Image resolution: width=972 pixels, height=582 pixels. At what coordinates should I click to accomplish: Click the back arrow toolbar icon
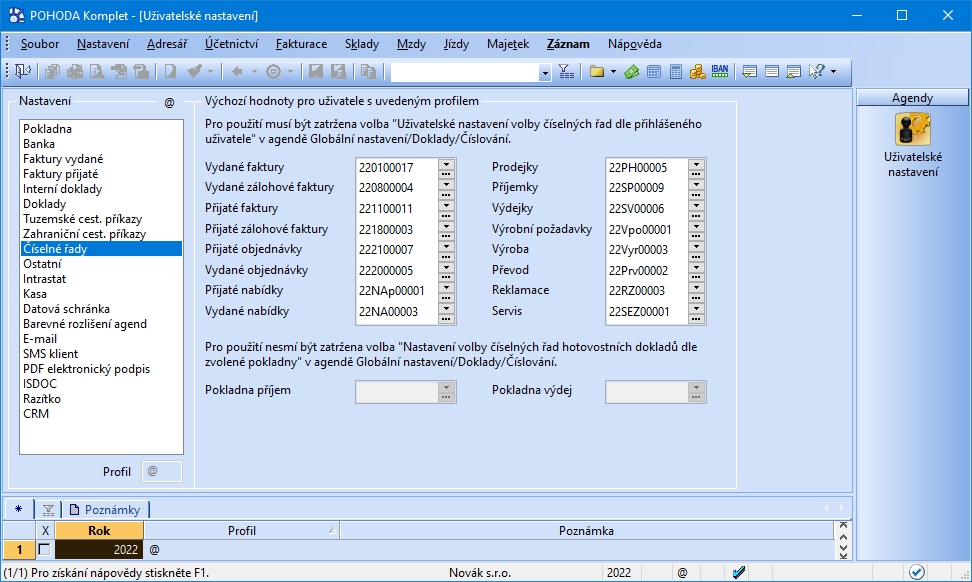(x=237, y=72)
